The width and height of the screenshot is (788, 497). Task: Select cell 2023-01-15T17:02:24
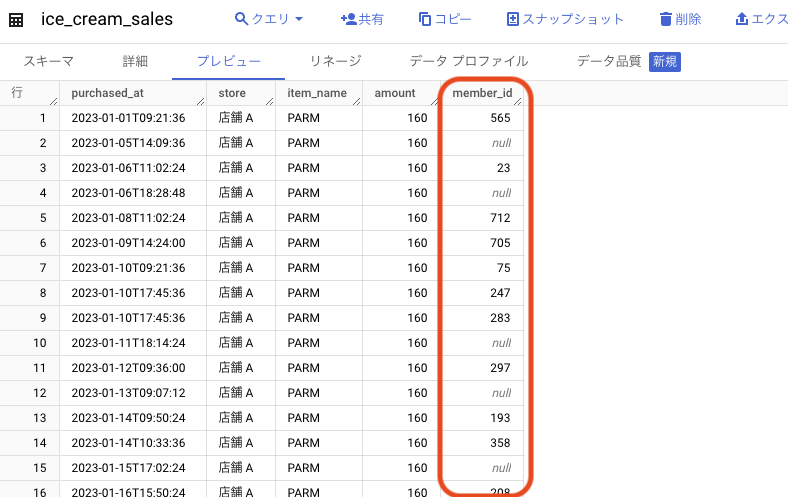pyautogui.click(x=128, y=468)
